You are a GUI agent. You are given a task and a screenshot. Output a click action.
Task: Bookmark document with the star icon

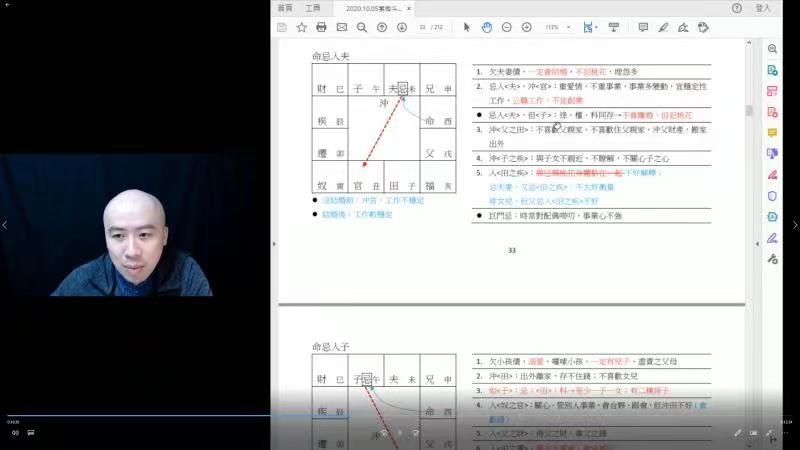tap(302, 28)
